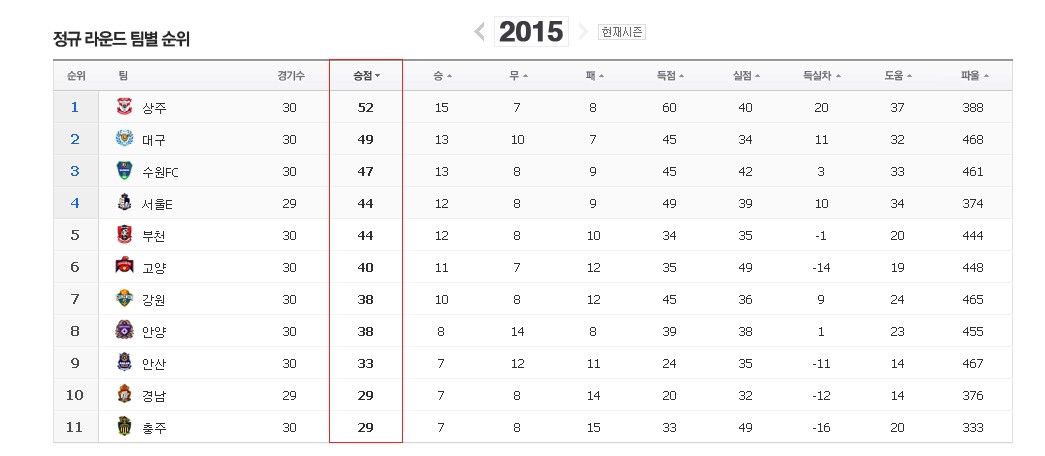Go to previous season with left arrow
This screenshot has height=456, width=1045.
[480, 32]
